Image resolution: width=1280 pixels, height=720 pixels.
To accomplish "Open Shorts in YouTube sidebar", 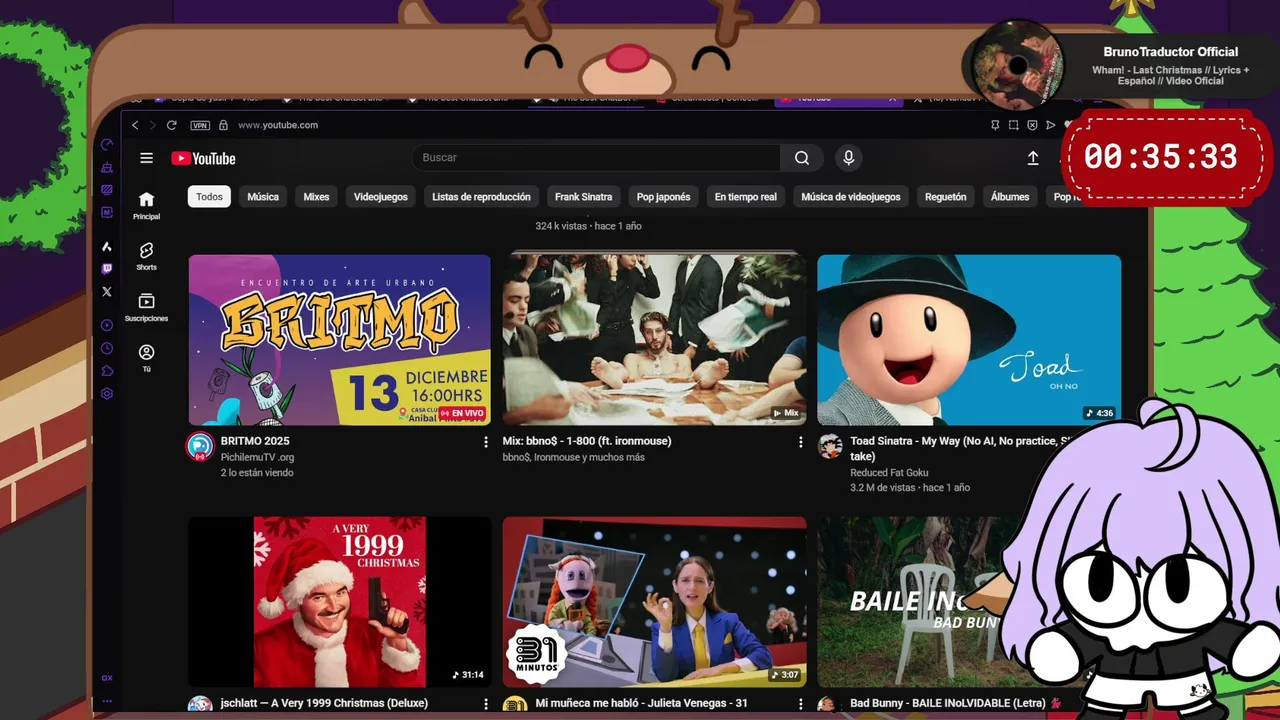I will (x=146, y=255).
